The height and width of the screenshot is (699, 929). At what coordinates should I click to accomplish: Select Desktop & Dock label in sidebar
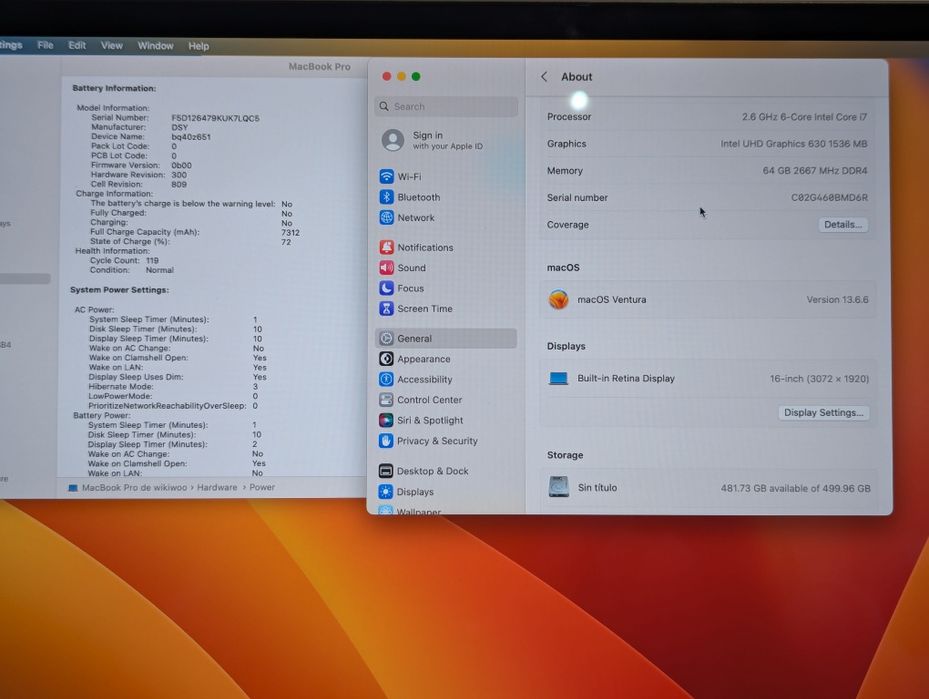pos(433,471)
